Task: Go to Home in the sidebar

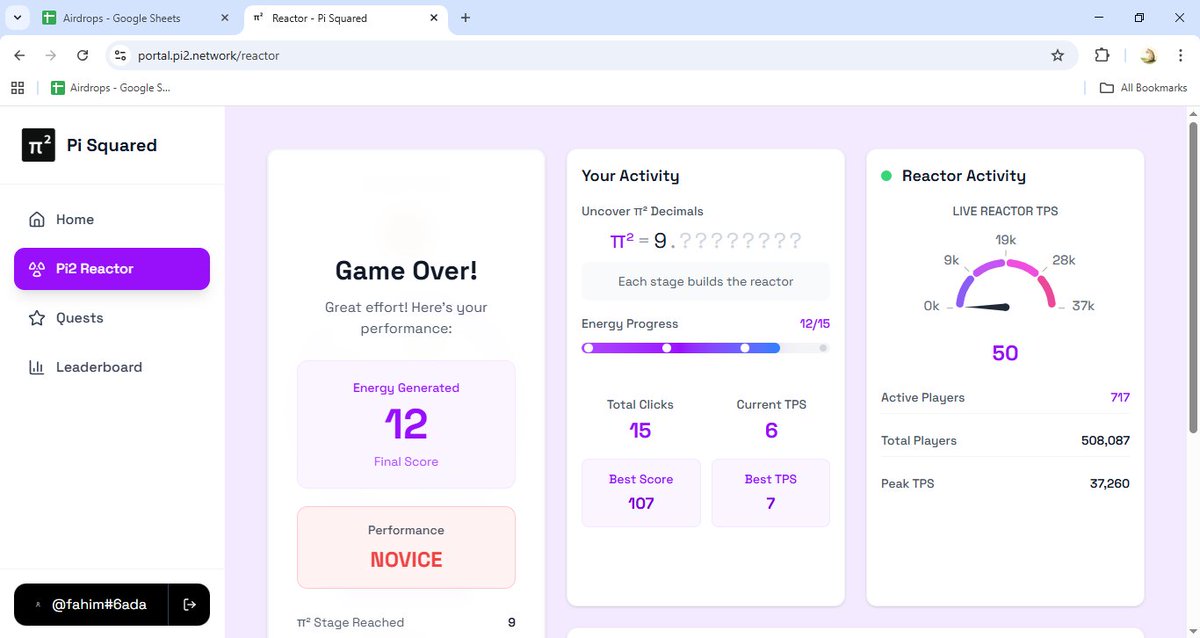Action: coord(112,220)
